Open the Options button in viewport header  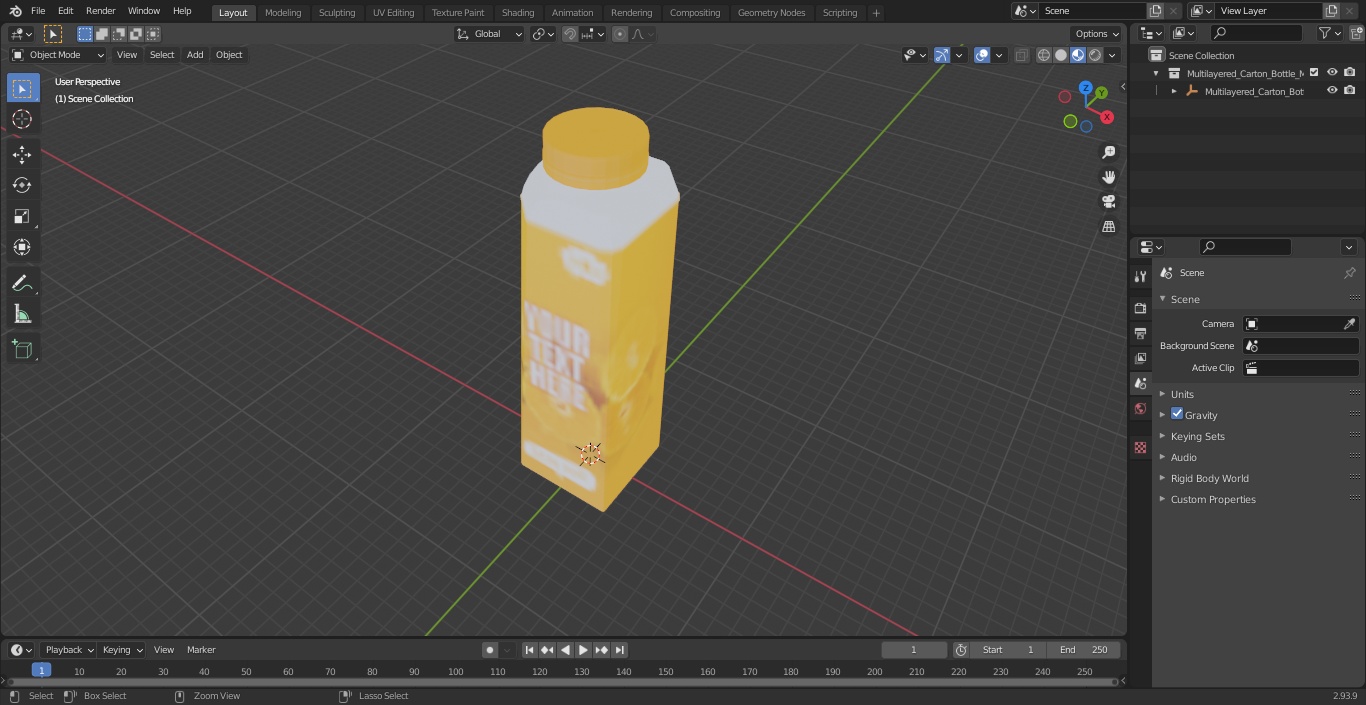point(1097,34)
